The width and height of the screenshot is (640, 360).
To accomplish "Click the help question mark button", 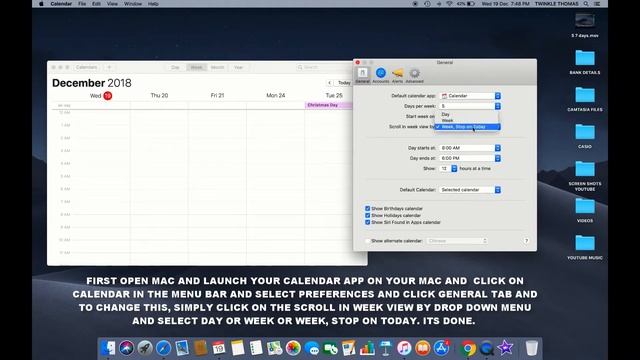I will tap(526, 240).
